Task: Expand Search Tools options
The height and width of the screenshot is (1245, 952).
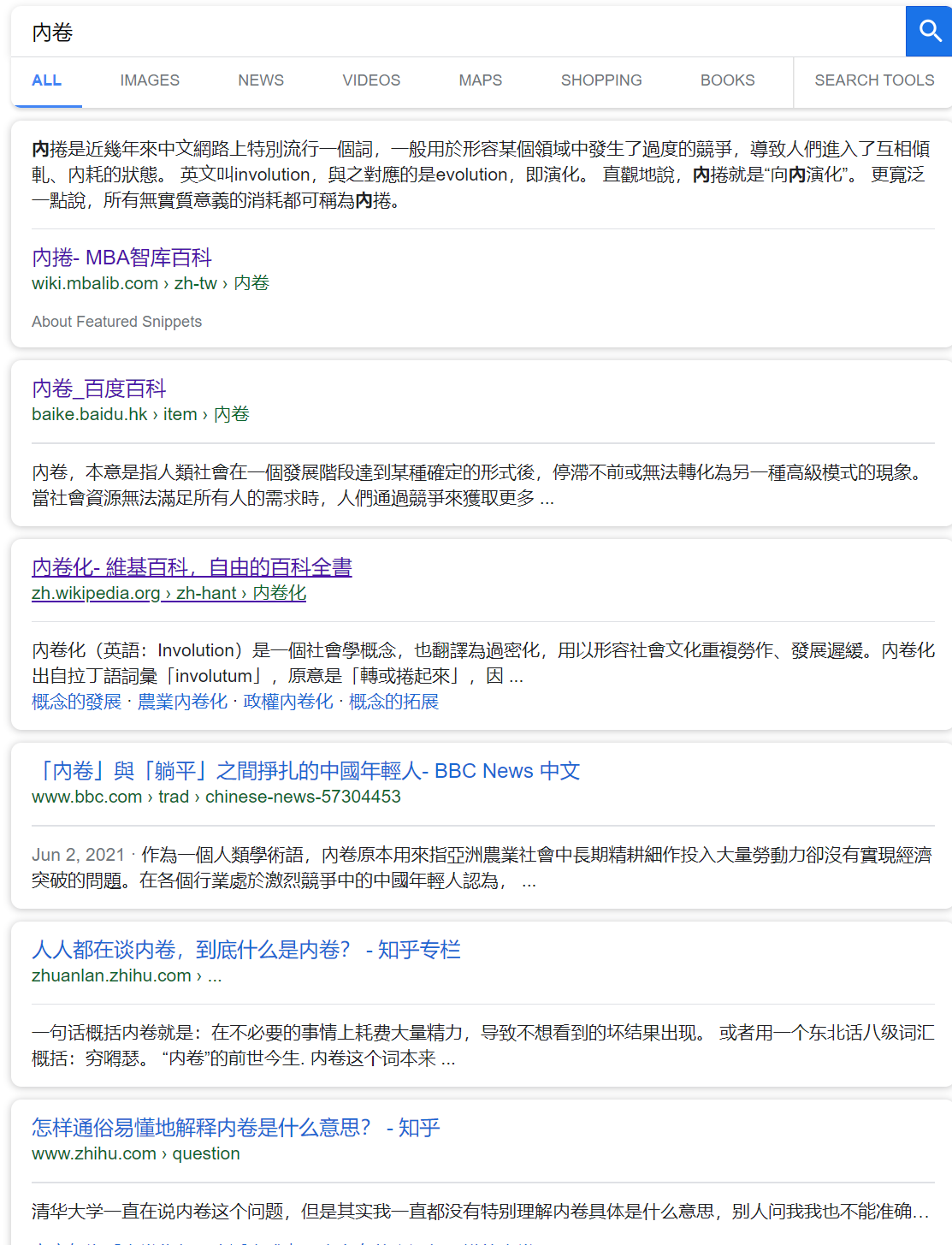Action: (873, 80)
